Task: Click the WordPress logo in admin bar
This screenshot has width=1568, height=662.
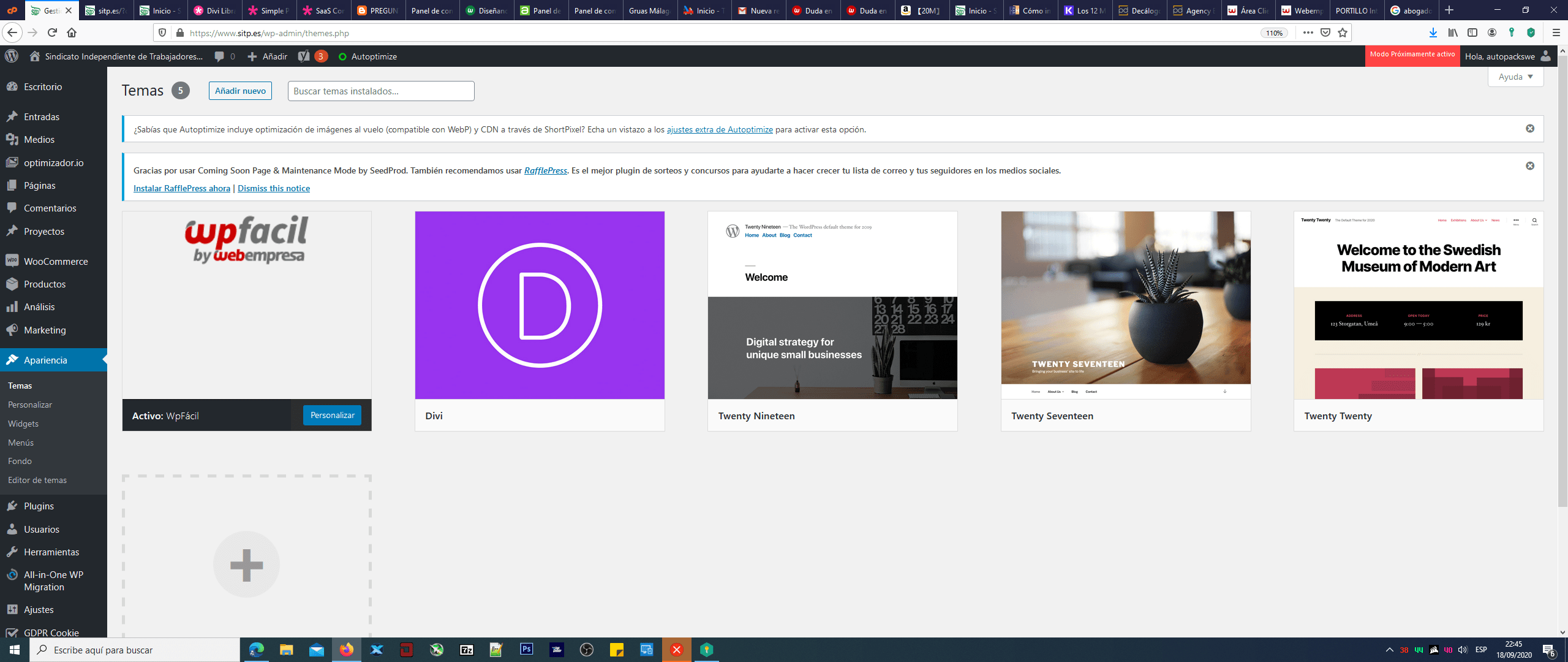Action: [x=12, y=56]
